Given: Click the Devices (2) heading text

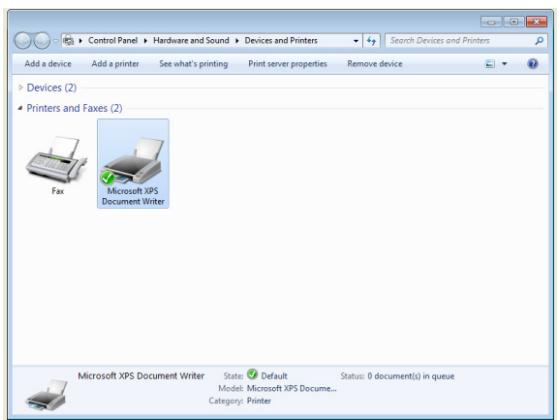Looking at the screenshot, I should [x=52, y=87].
